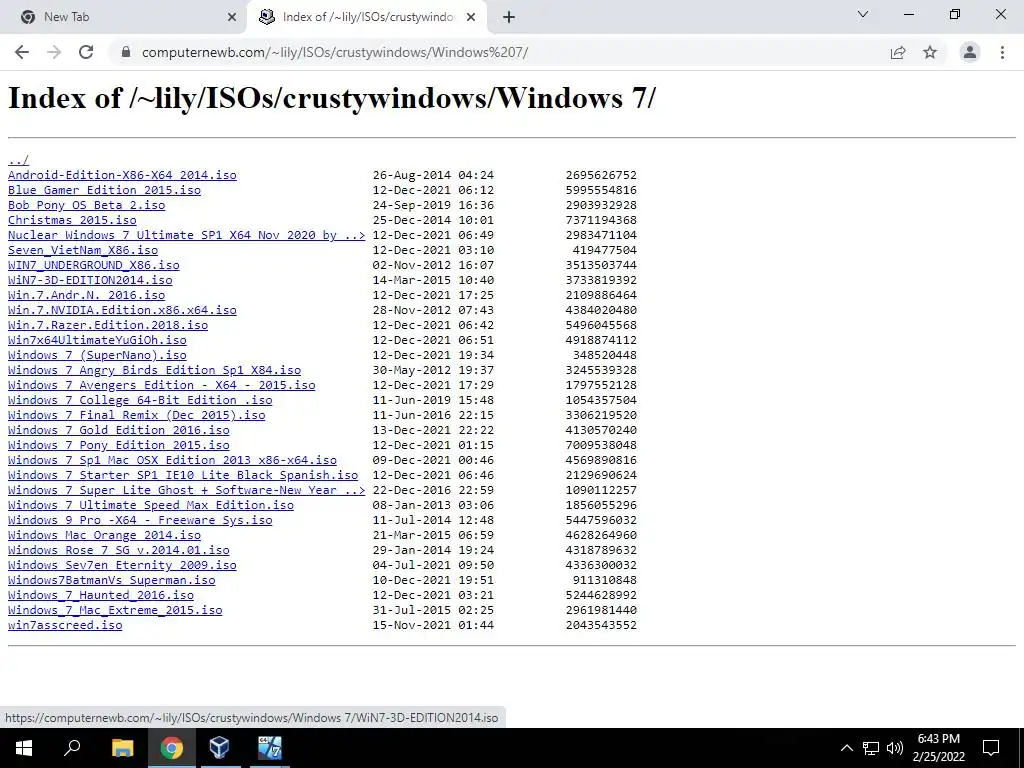Open a new tab with the plus button

coord(509,18)
